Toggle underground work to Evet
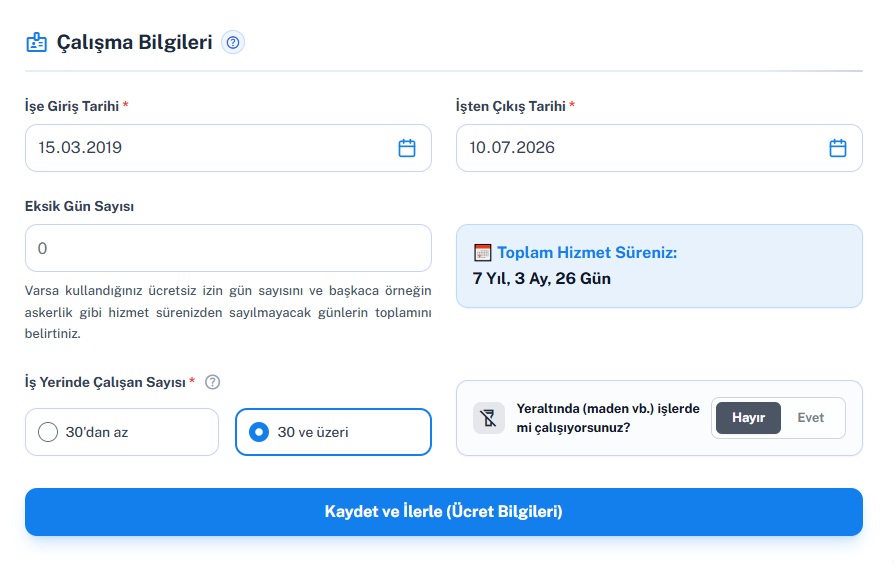 [810, 418]
